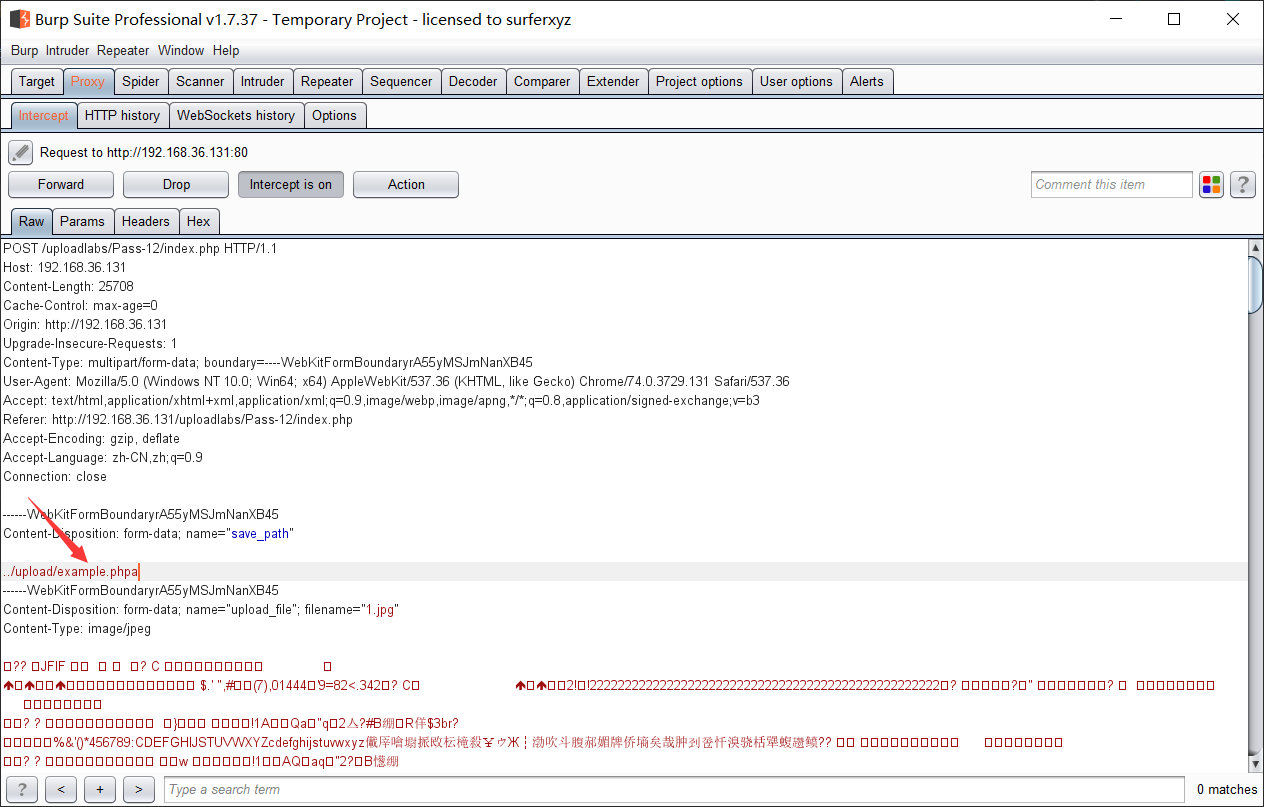Screen dimensions: 1264x807
Task: Open the highlight color picker icon
Action: pyautogui.click(x=1212, y=184)
